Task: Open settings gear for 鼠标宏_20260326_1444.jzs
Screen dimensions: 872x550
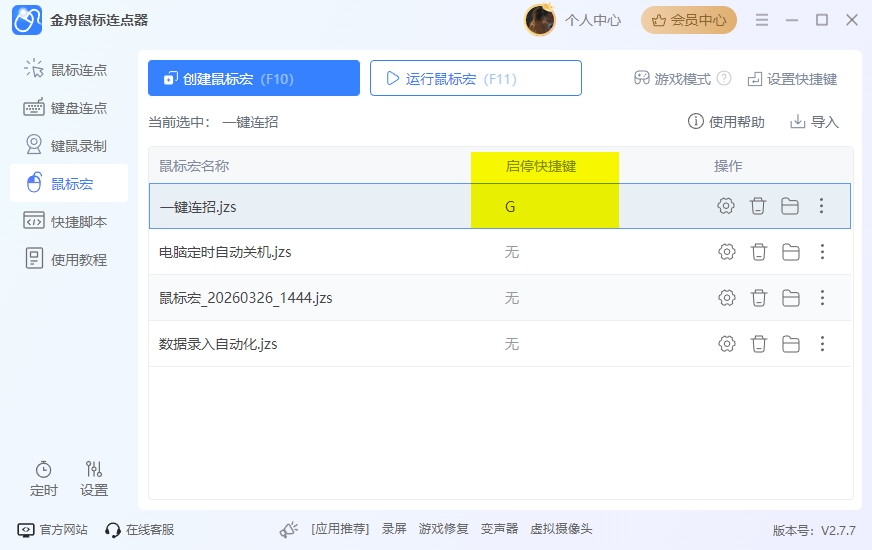Action: 726,298
